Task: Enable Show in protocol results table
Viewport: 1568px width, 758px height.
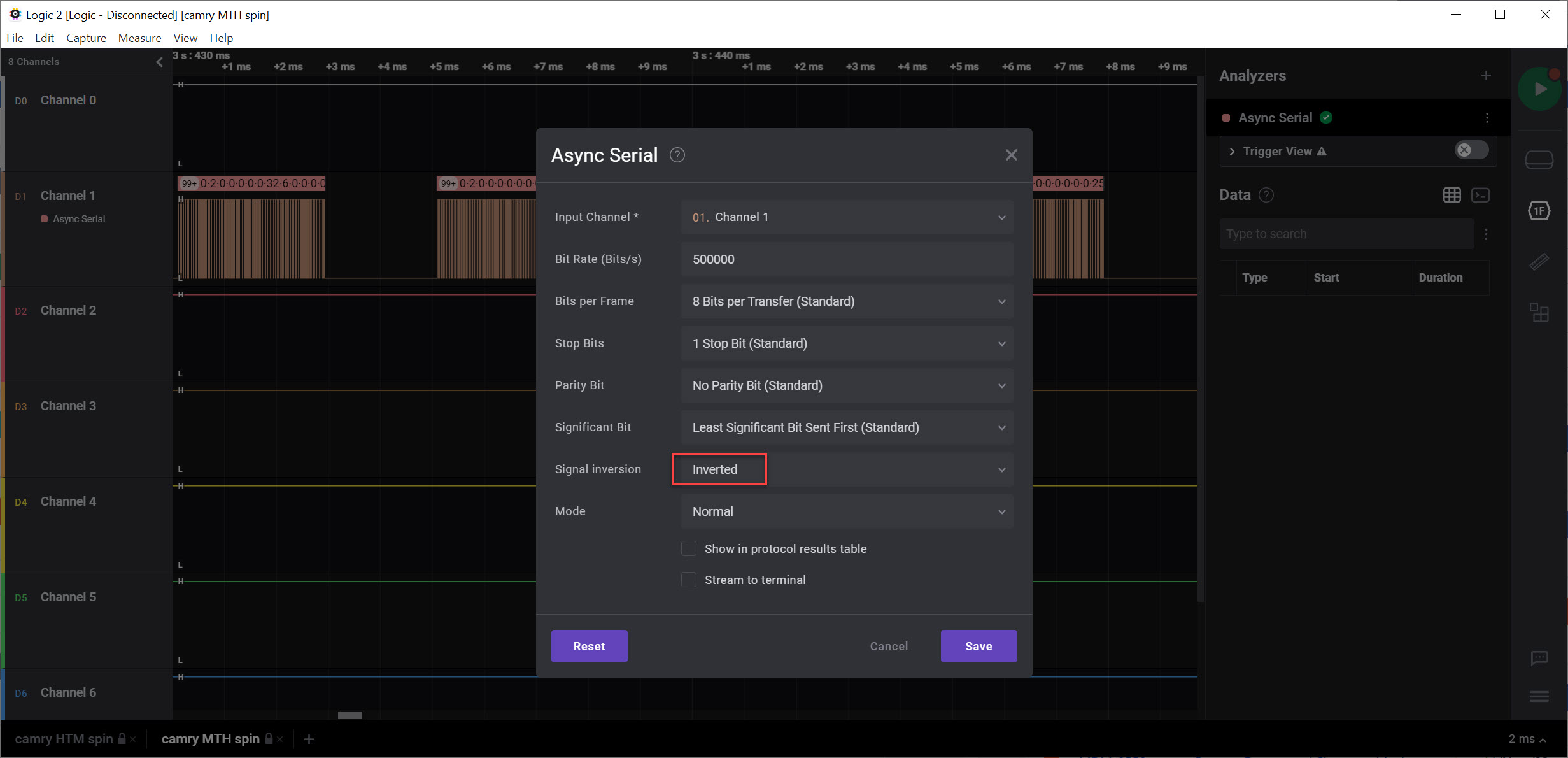Action: point(689,548)
